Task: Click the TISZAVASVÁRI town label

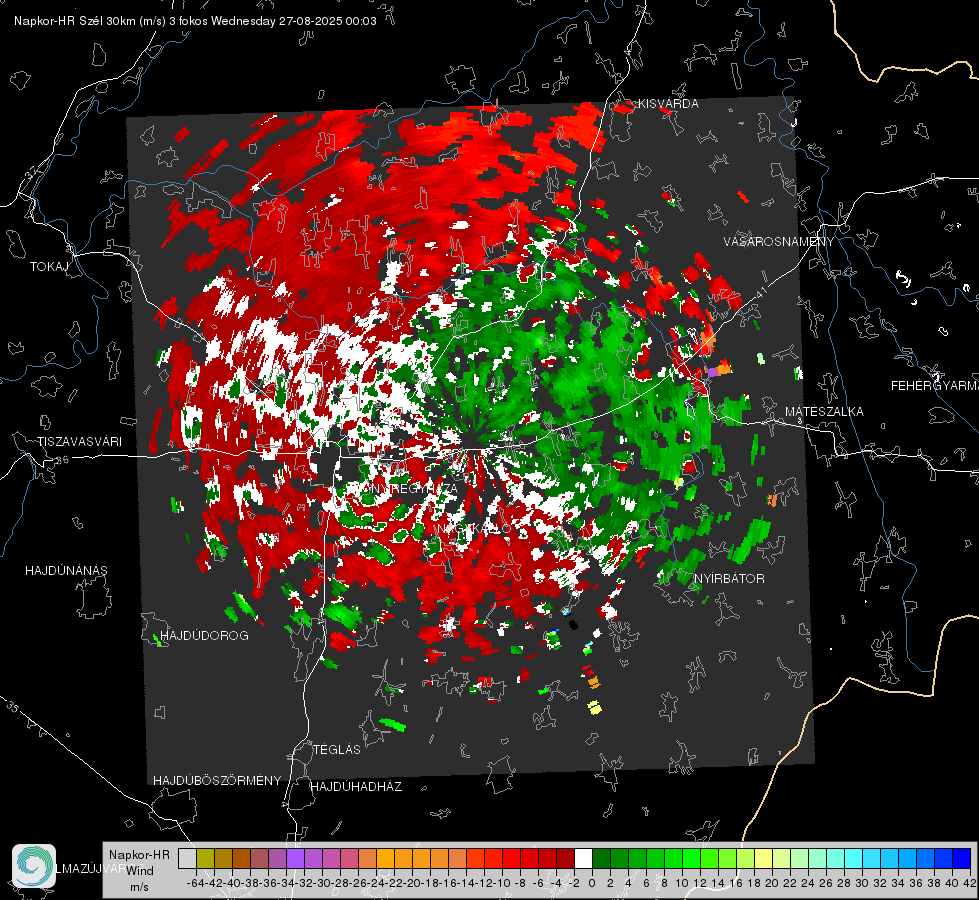Action: click(x=79, y=442)
